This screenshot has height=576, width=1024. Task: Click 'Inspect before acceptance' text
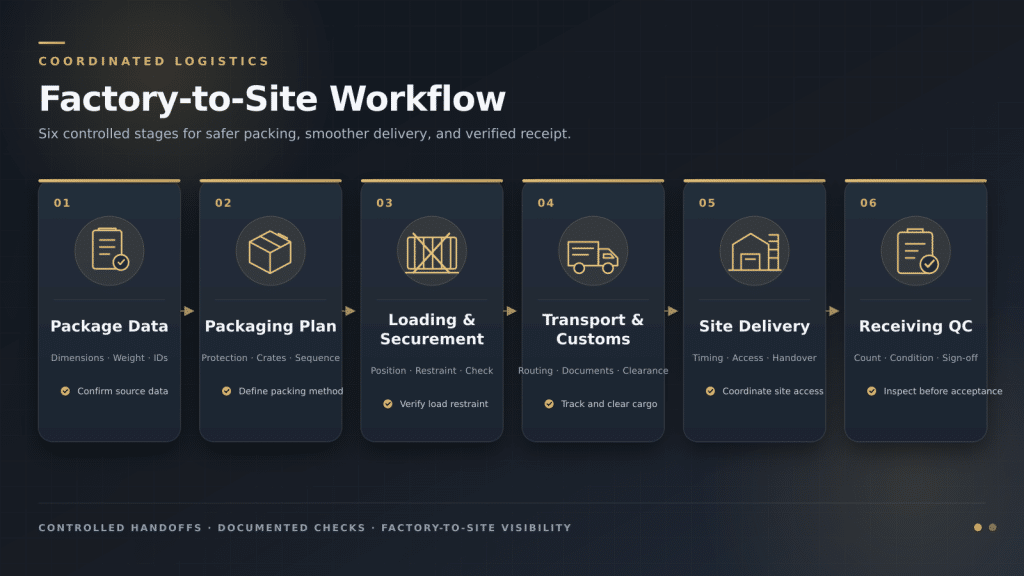[x=942, y=391]
